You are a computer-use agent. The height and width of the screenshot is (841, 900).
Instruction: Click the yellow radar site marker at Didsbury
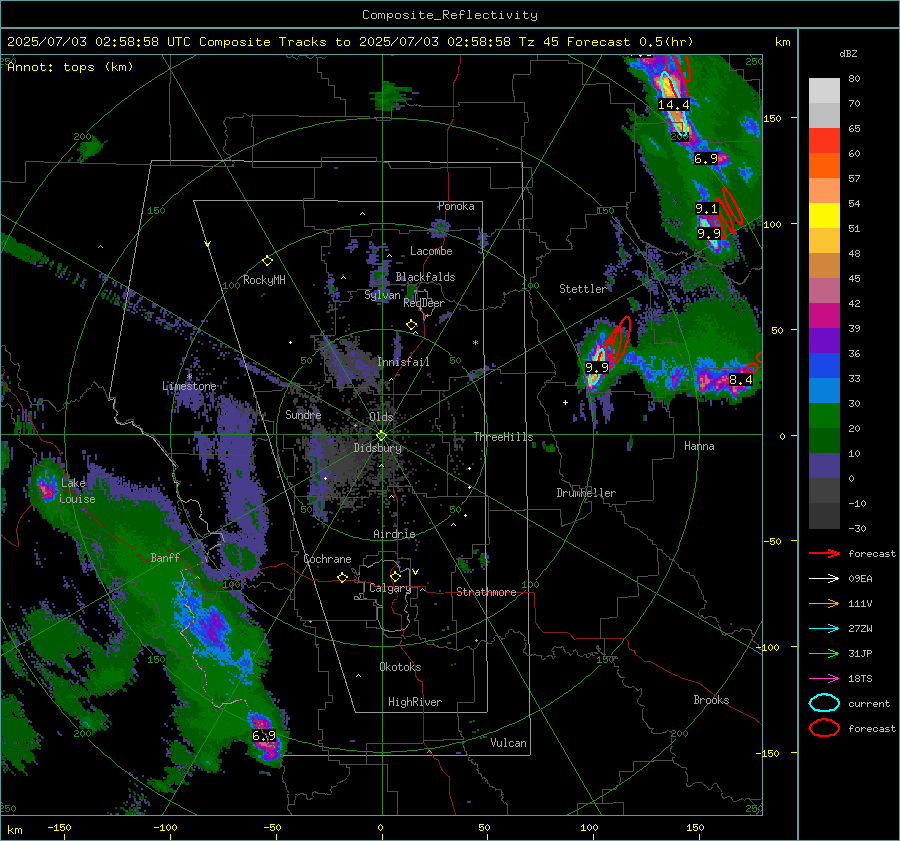pos(381,436)
